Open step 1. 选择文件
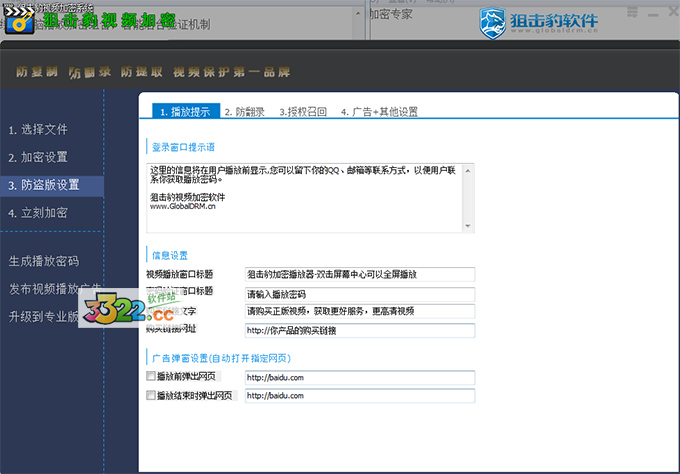 click(38, 129)
